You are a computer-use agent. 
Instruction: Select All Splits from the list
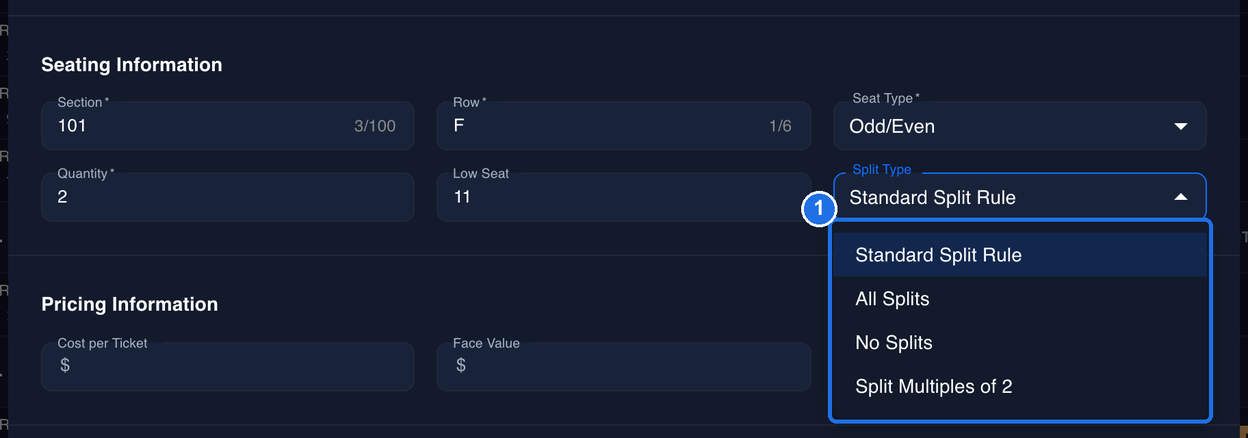pyautogui.click(x=1020, y=299)
